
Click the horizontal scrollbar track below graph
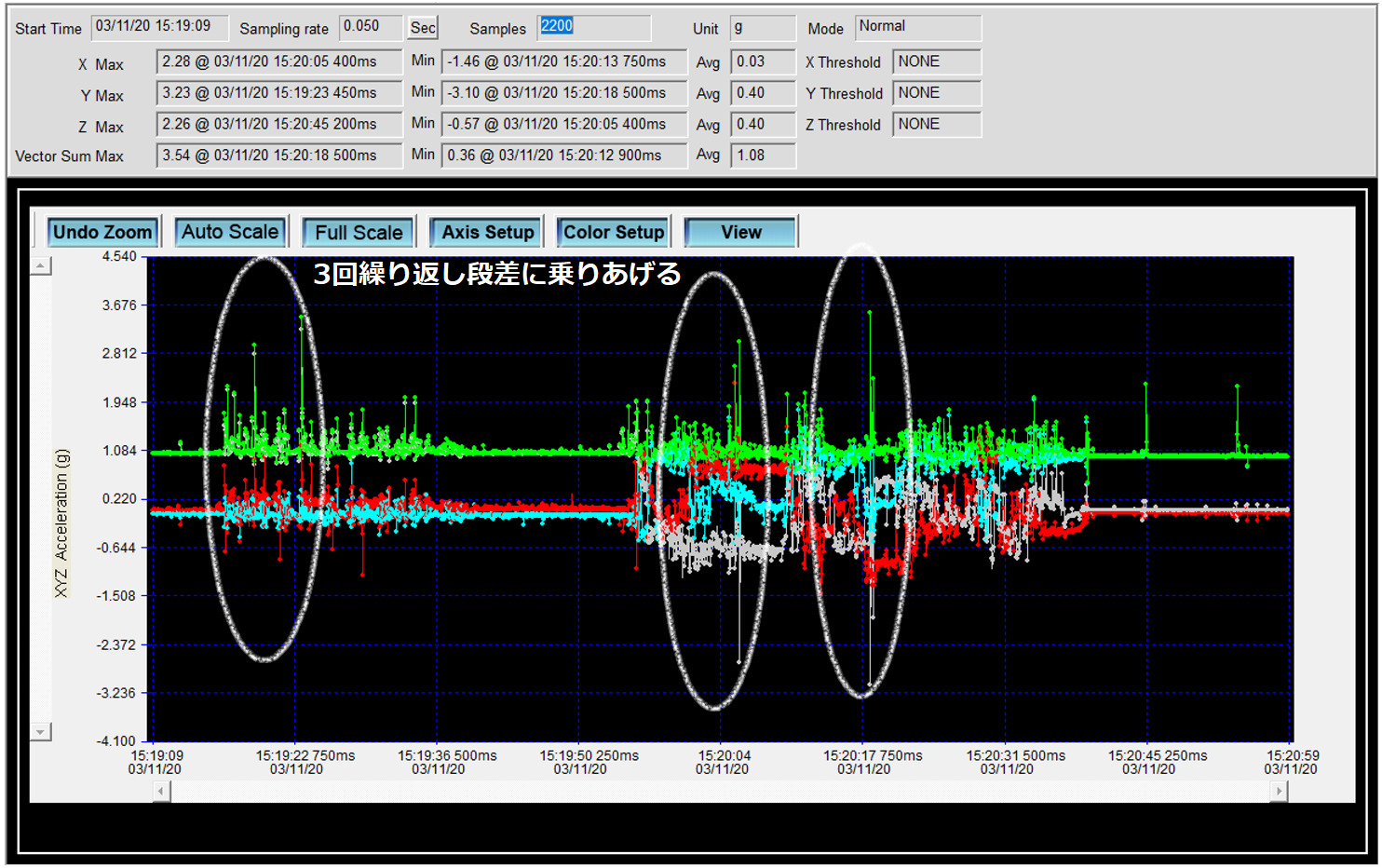pos(720,792)
